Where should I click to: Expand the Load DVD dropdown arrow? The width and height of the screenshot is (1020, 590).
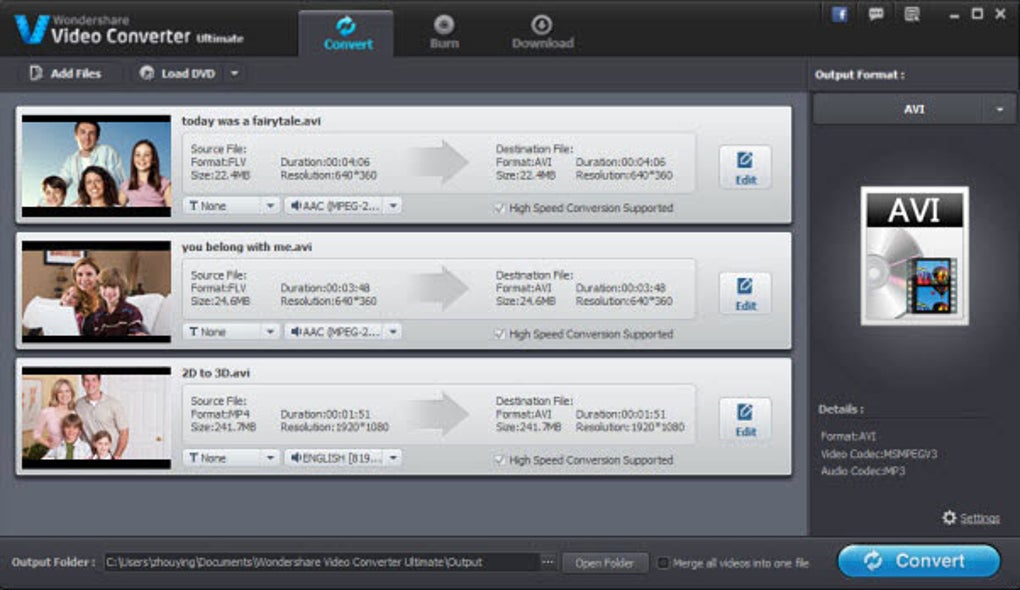coord(234,74)
